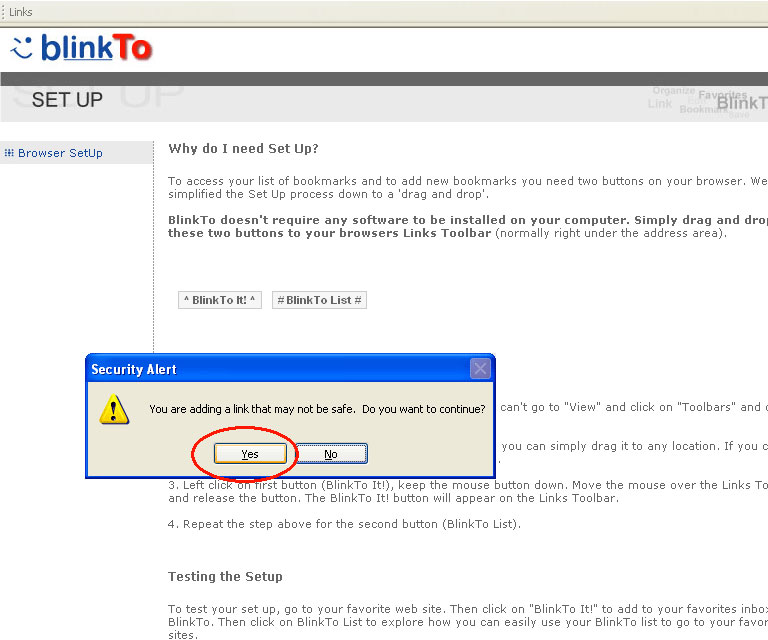Click the # BlinkTo List # button
Screen dimensions: 768x640
tap(319, 300)
